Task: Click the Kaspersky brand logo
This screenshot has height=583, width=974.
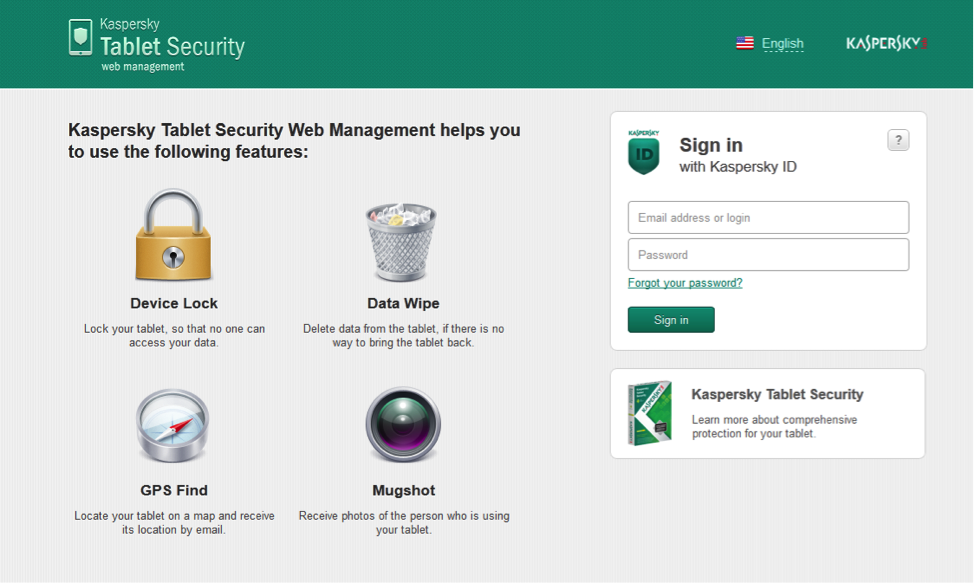Action: [x=886, y=43]
